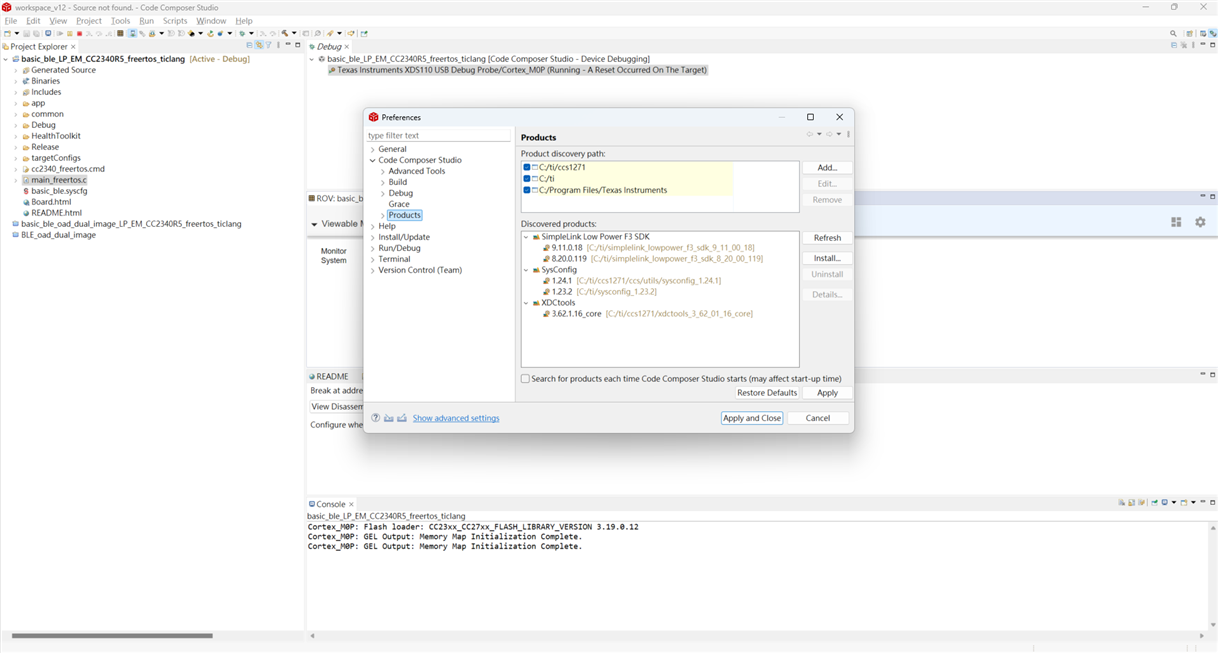
Task: Collapse SimpleLink Low Power F3 SDK group
Action: click(526, 237)
